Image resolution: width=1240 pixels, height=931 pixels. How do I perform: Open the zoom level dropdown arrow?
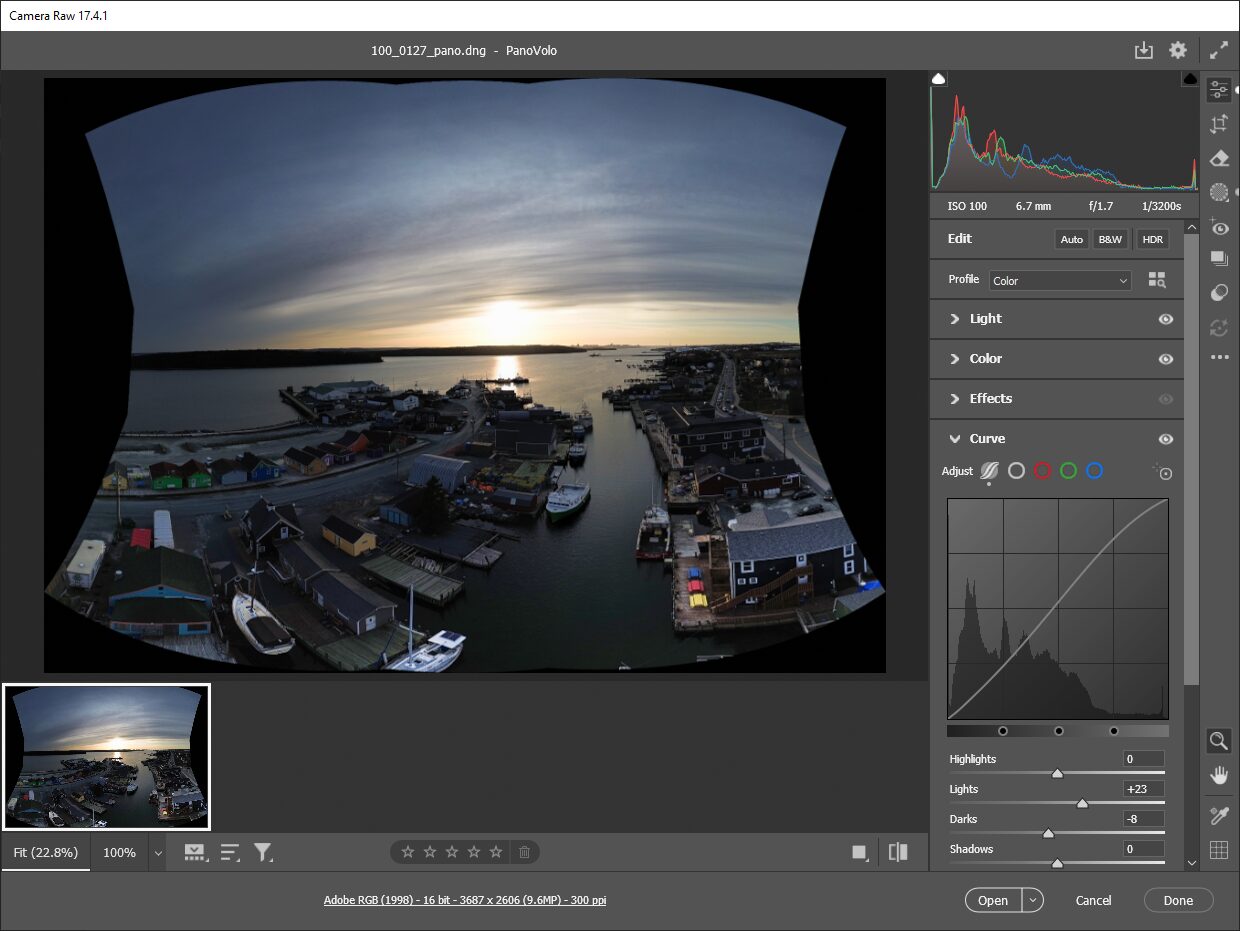point(157,853)
